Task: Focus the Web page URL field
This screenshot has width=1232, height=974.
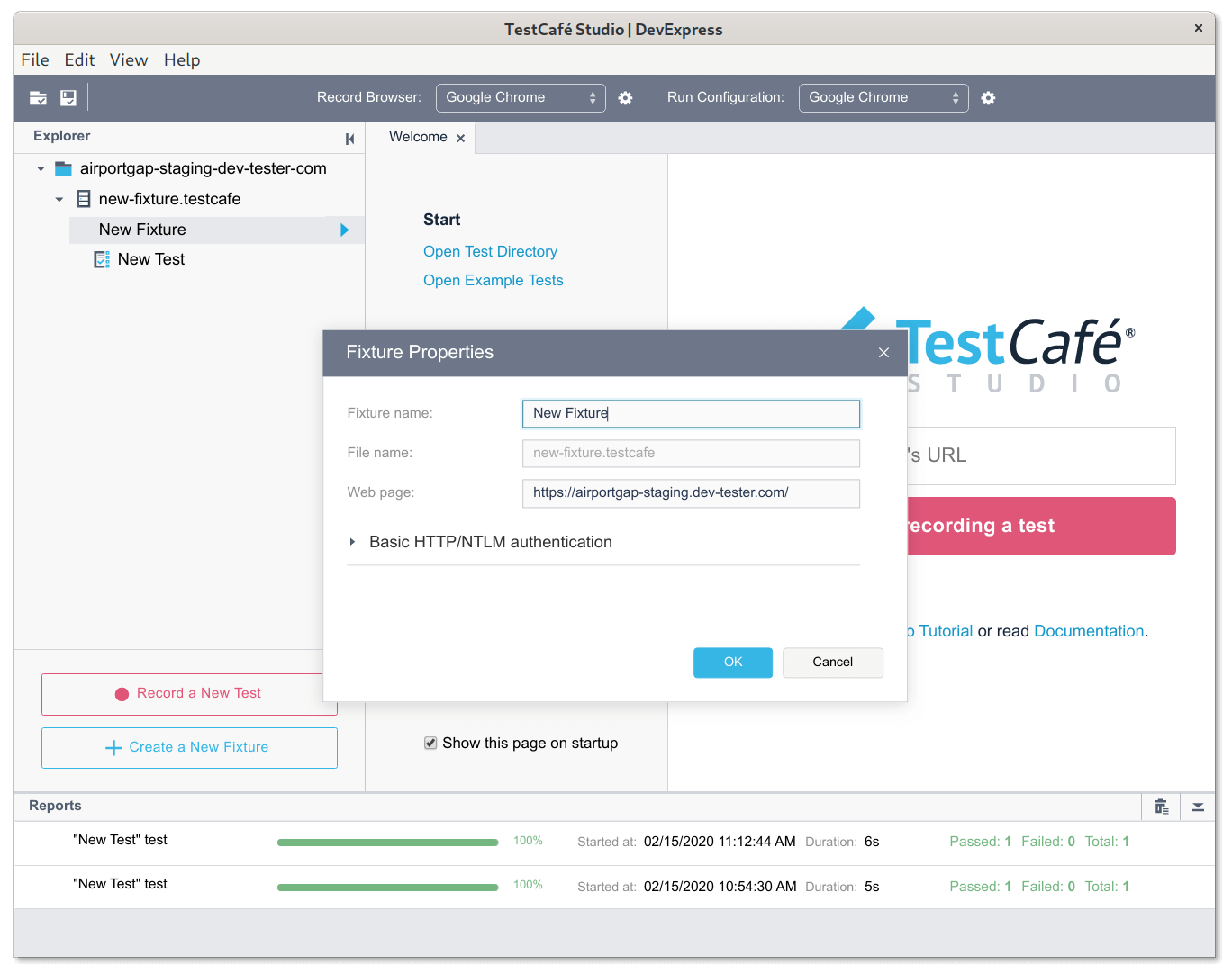Action: click(691, 492)
